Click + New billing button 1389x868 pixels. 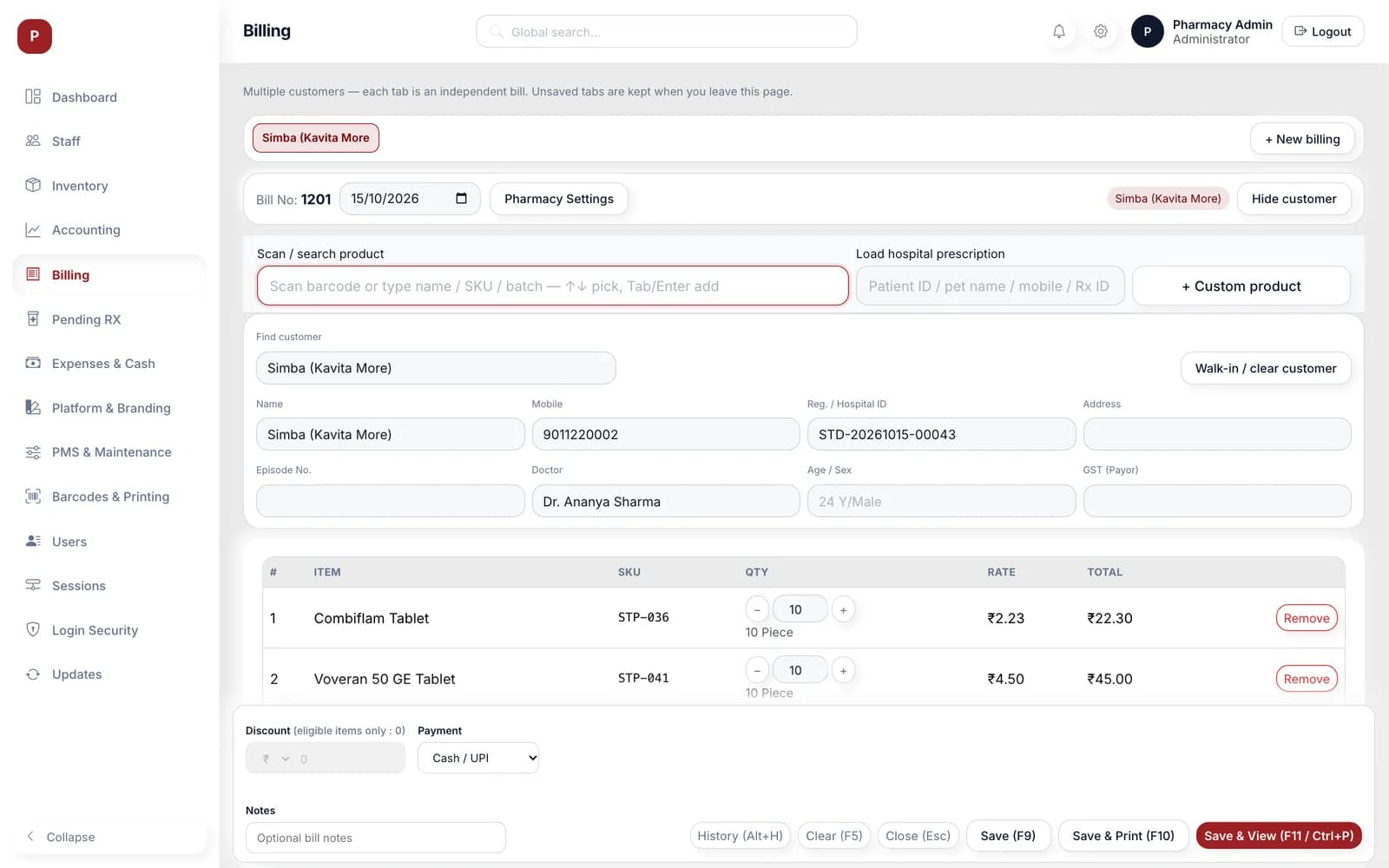[x=1302, y=139]
